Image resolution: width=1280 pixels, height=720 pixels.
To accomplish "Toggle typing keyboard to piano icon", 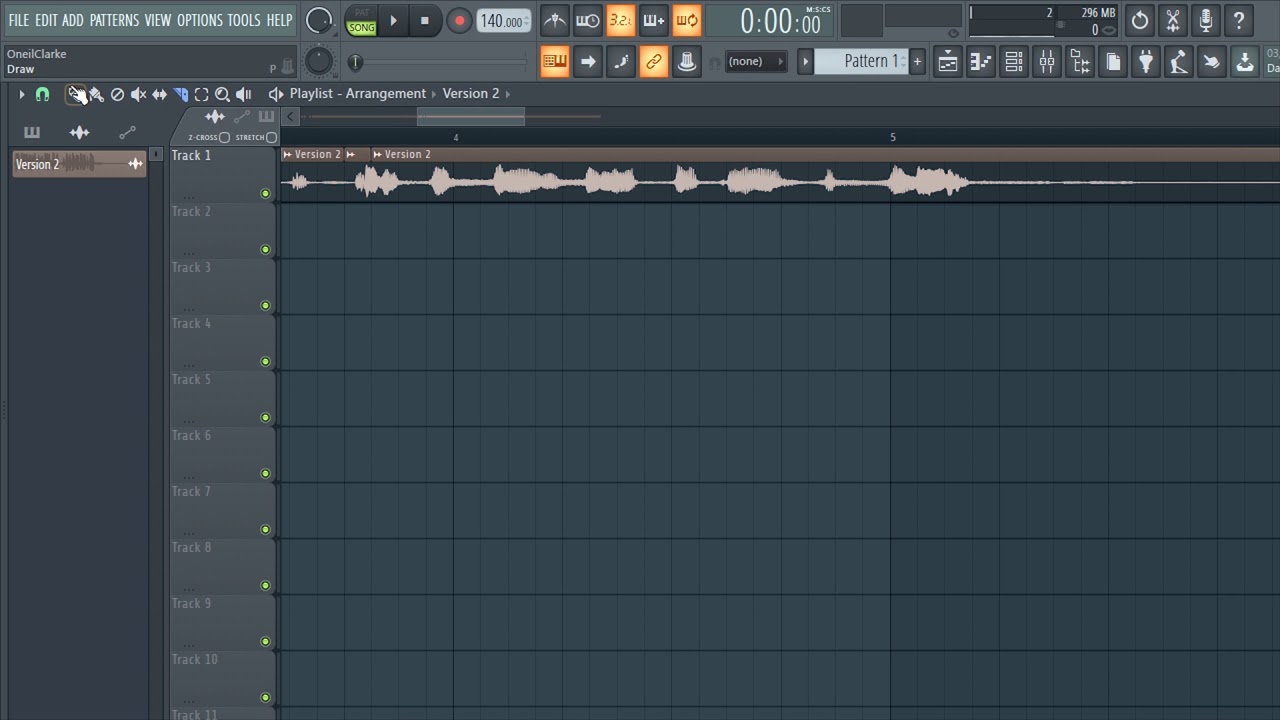I will (555, 62).
